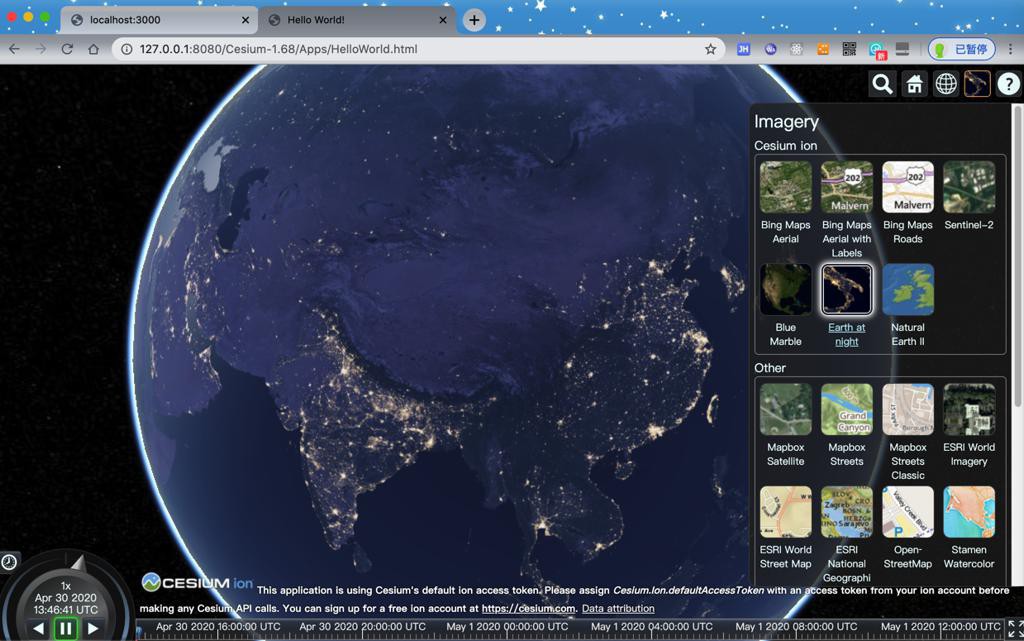
Task: Open the navigation help question mark
Action: 1008,84
